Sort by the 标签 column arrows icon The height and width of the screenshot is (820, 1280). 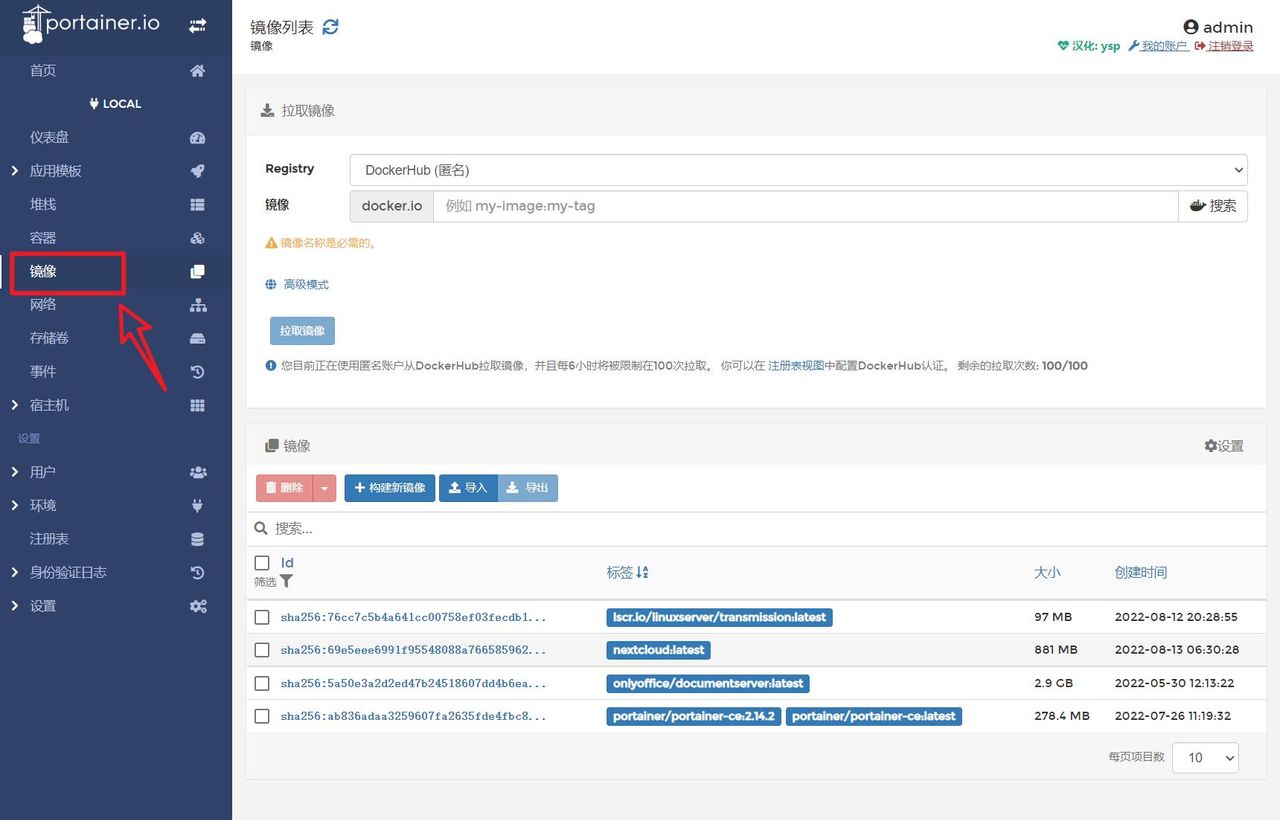coord(642,573)
